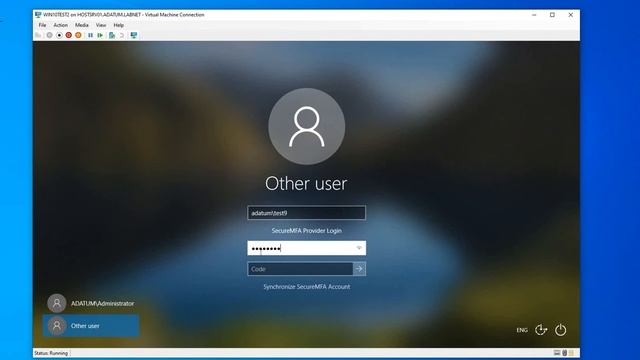Click the lock status bar icon
This screenshot has width=640, height=360.
[x=571, y=353]
